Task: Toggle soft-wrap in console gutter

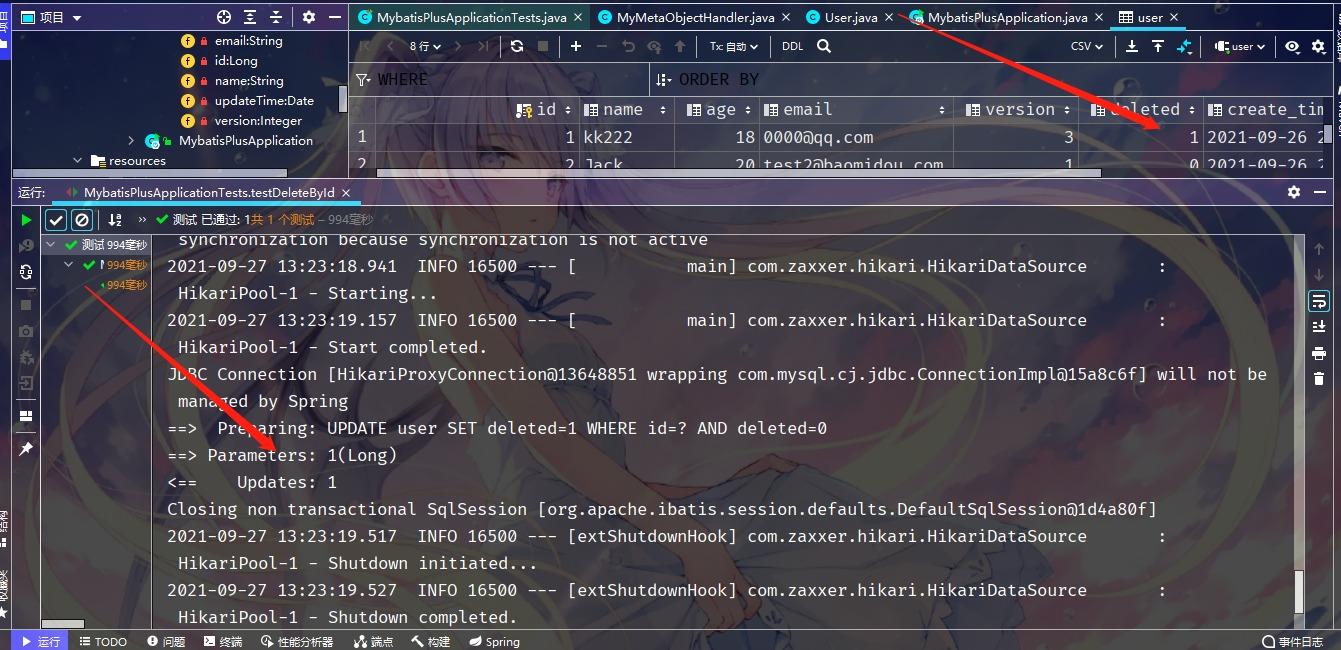Action: [x=1319, y=301]
